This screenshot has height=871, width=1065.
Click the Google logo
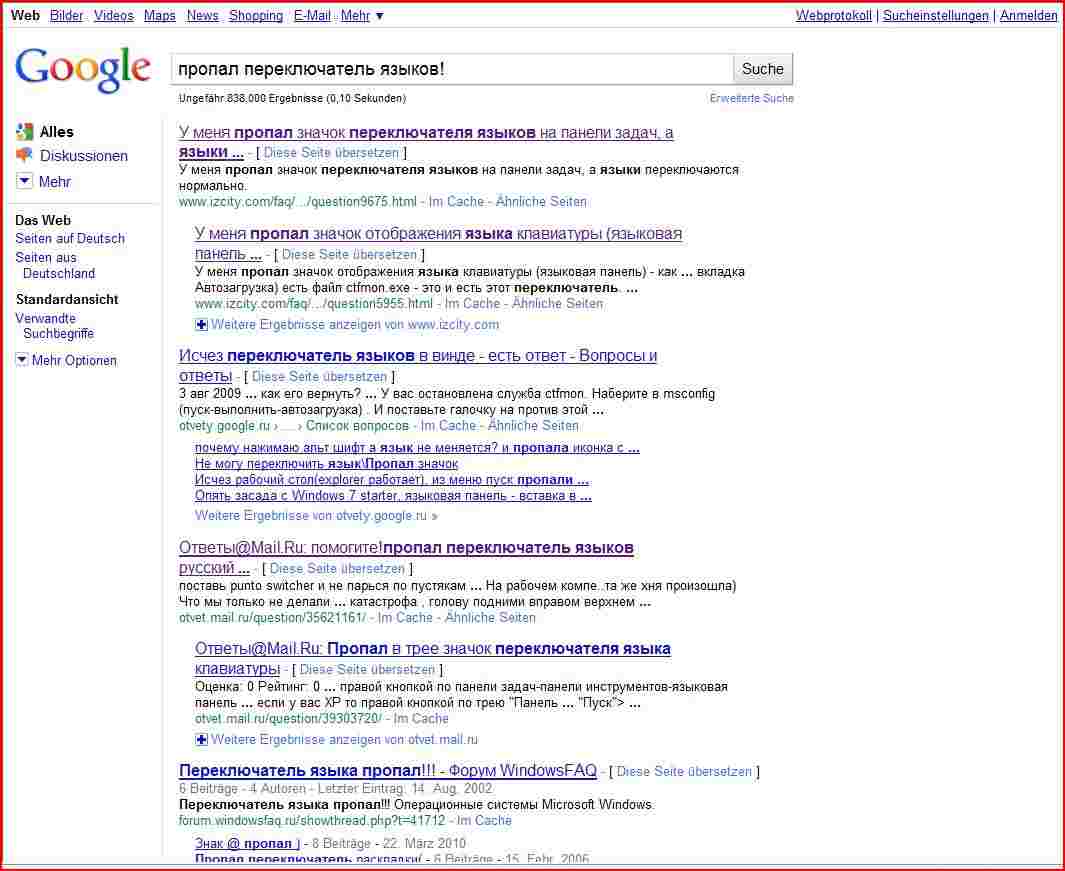tap(83, 69)
